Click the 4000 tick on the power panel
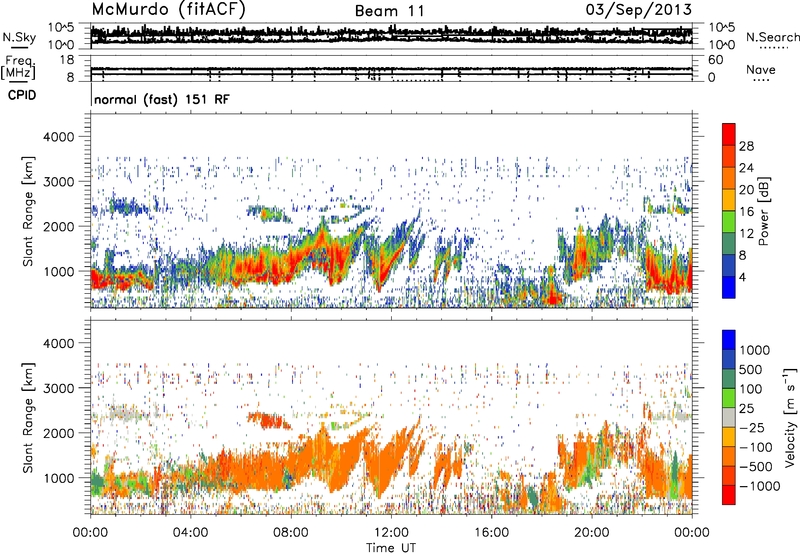The image size is (800, 554). (59, 137)
